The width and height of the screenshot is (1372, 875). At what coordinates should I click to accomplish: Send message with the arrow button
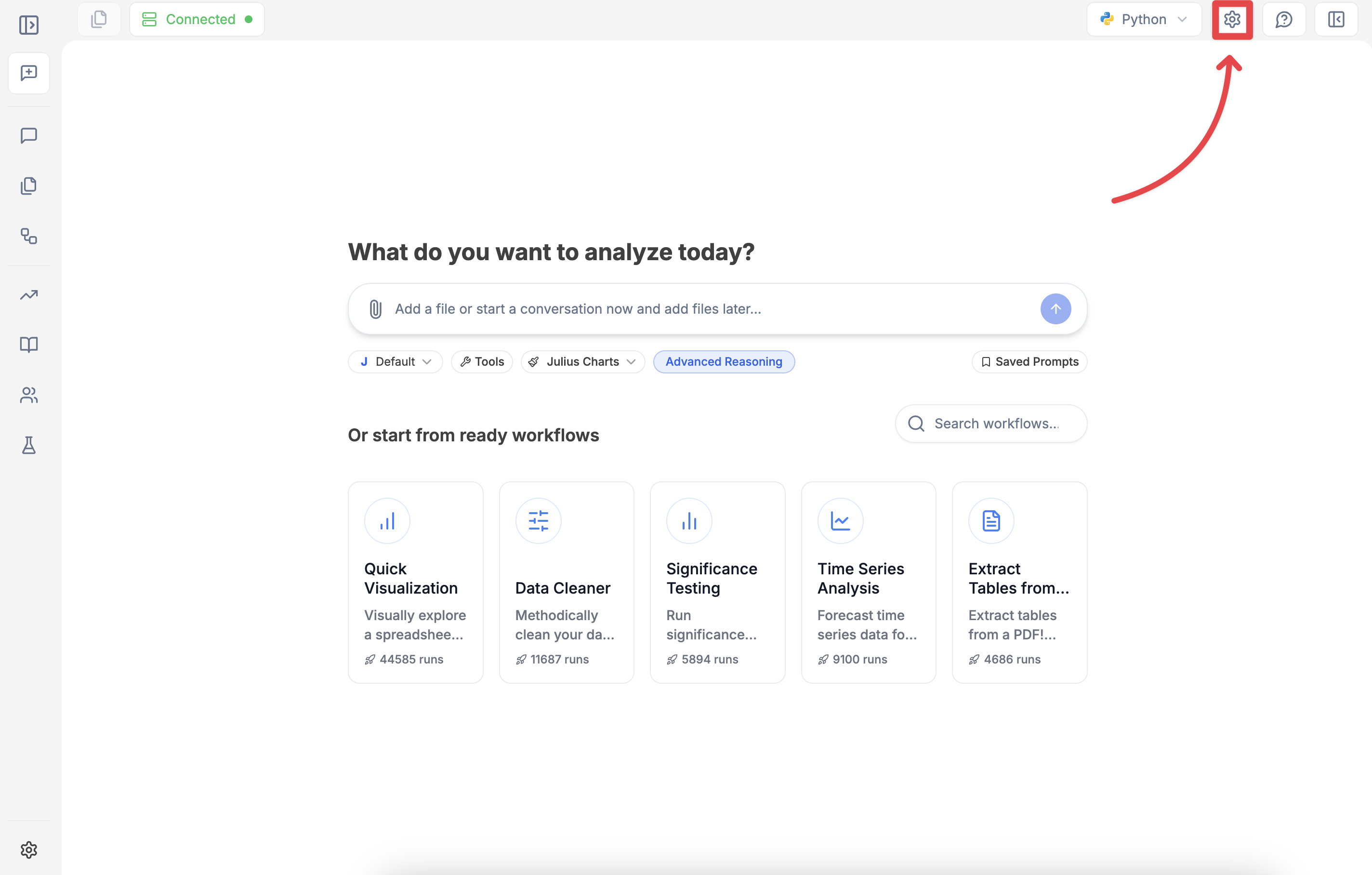[x=1055, y=309]
